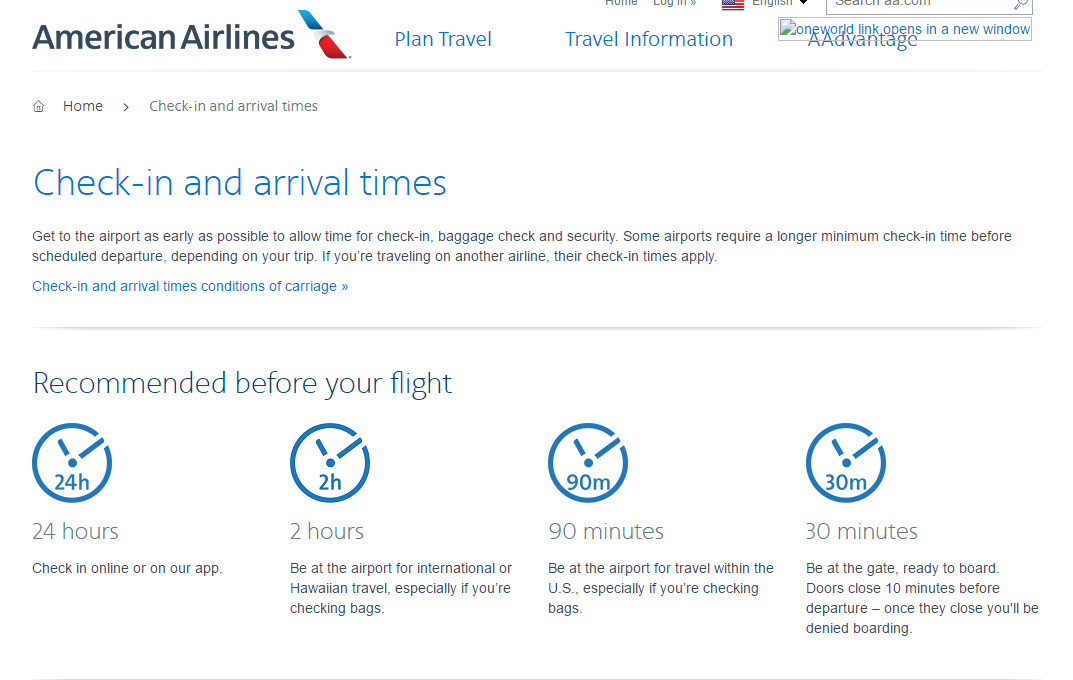
Task: Click the American Airlines logo
Action: (x=191, y=37)
